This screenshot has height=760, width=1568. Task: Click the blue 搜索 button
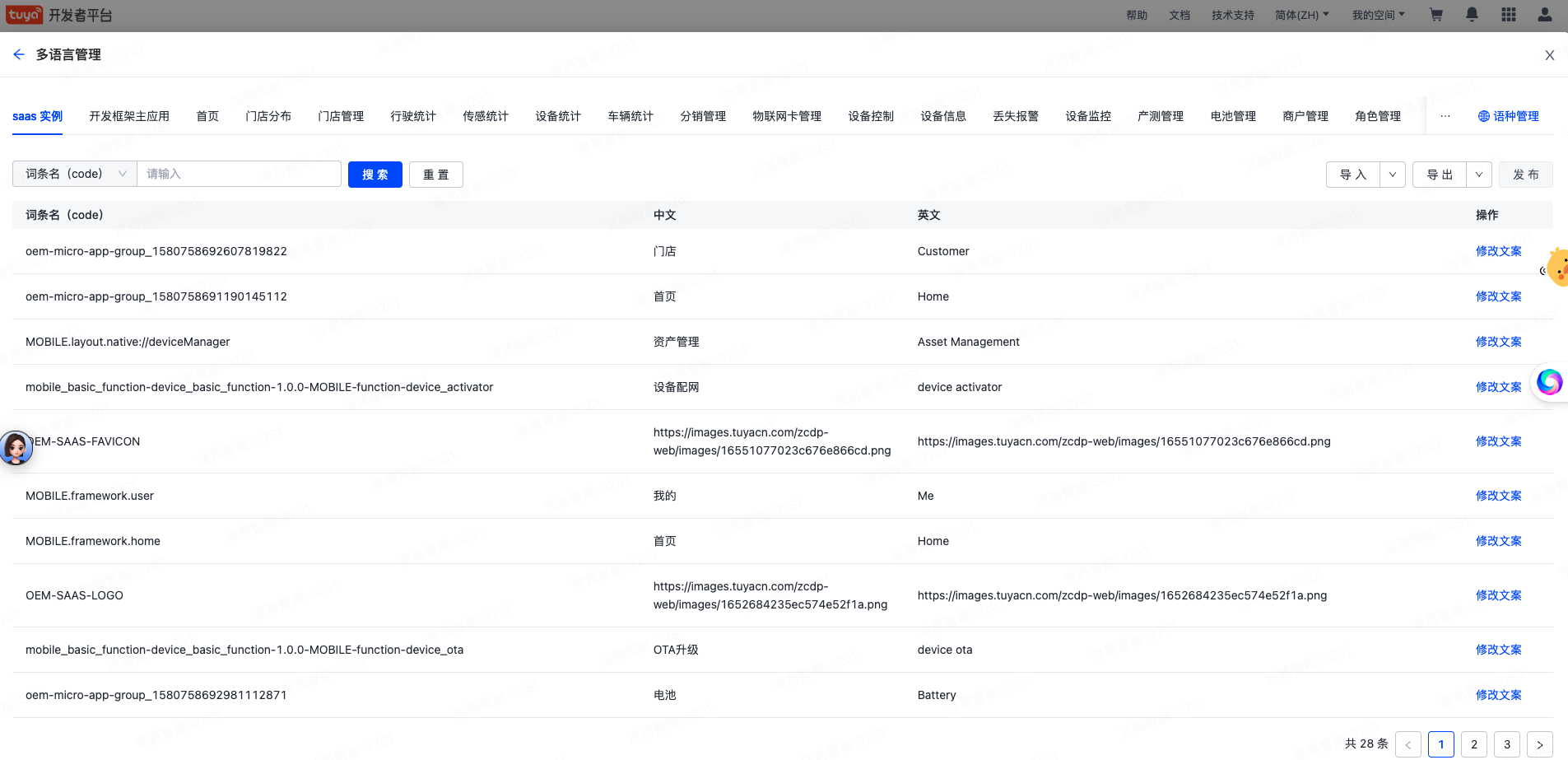375,175
